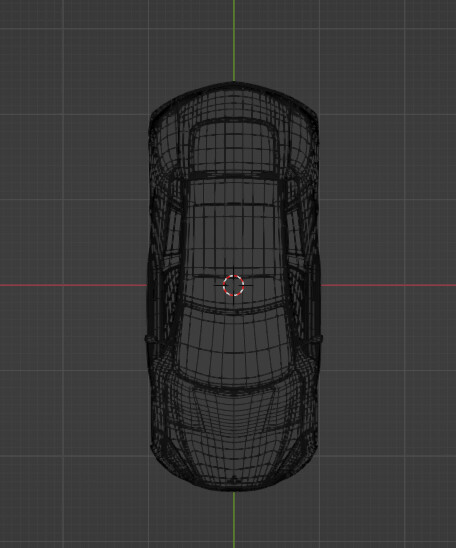Click the red-white 3D cursor circle
This screenshot has height=548, width=456.
(233, 286)
